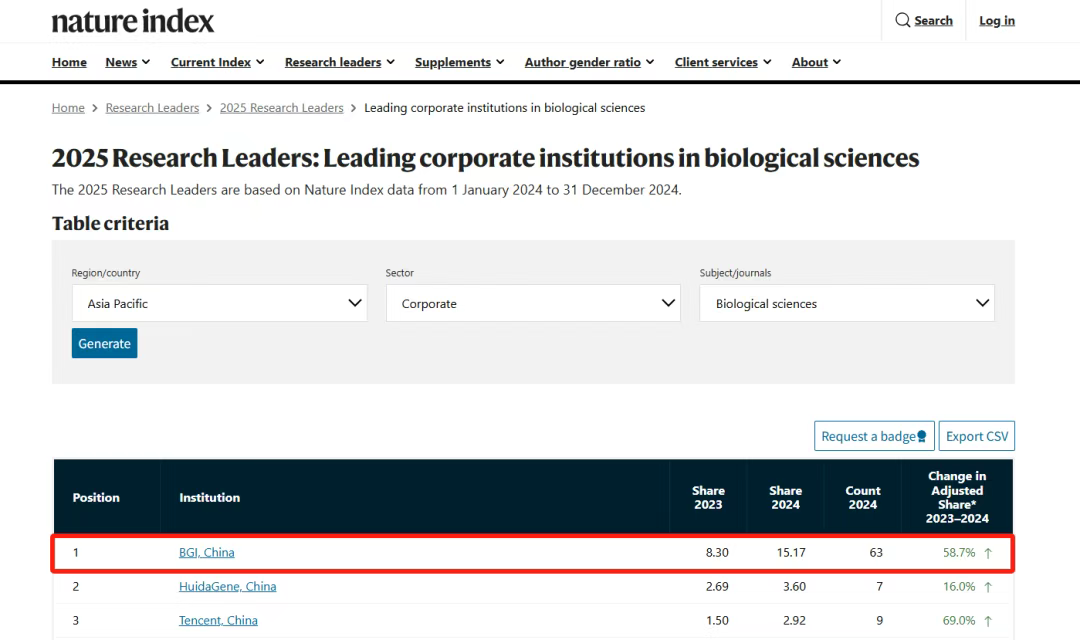
Task: Click the badge icon in Request a badge
Action: (922, 436)
